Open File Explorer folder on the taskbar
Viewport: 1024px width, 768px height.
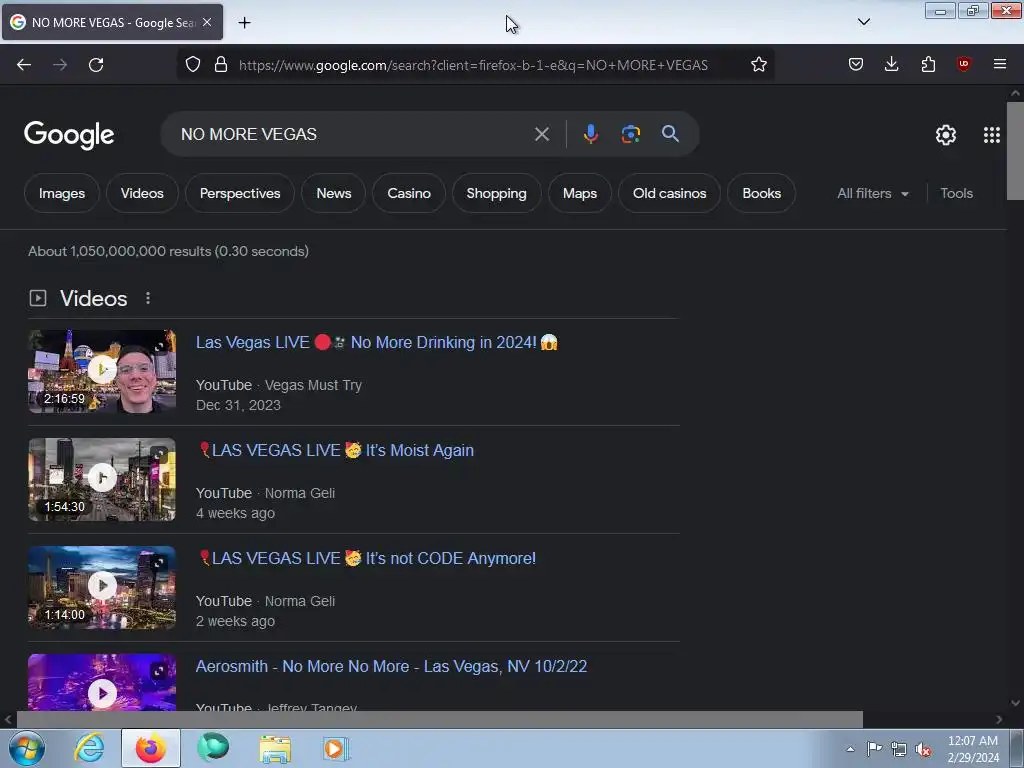click(x=275, y=748)
